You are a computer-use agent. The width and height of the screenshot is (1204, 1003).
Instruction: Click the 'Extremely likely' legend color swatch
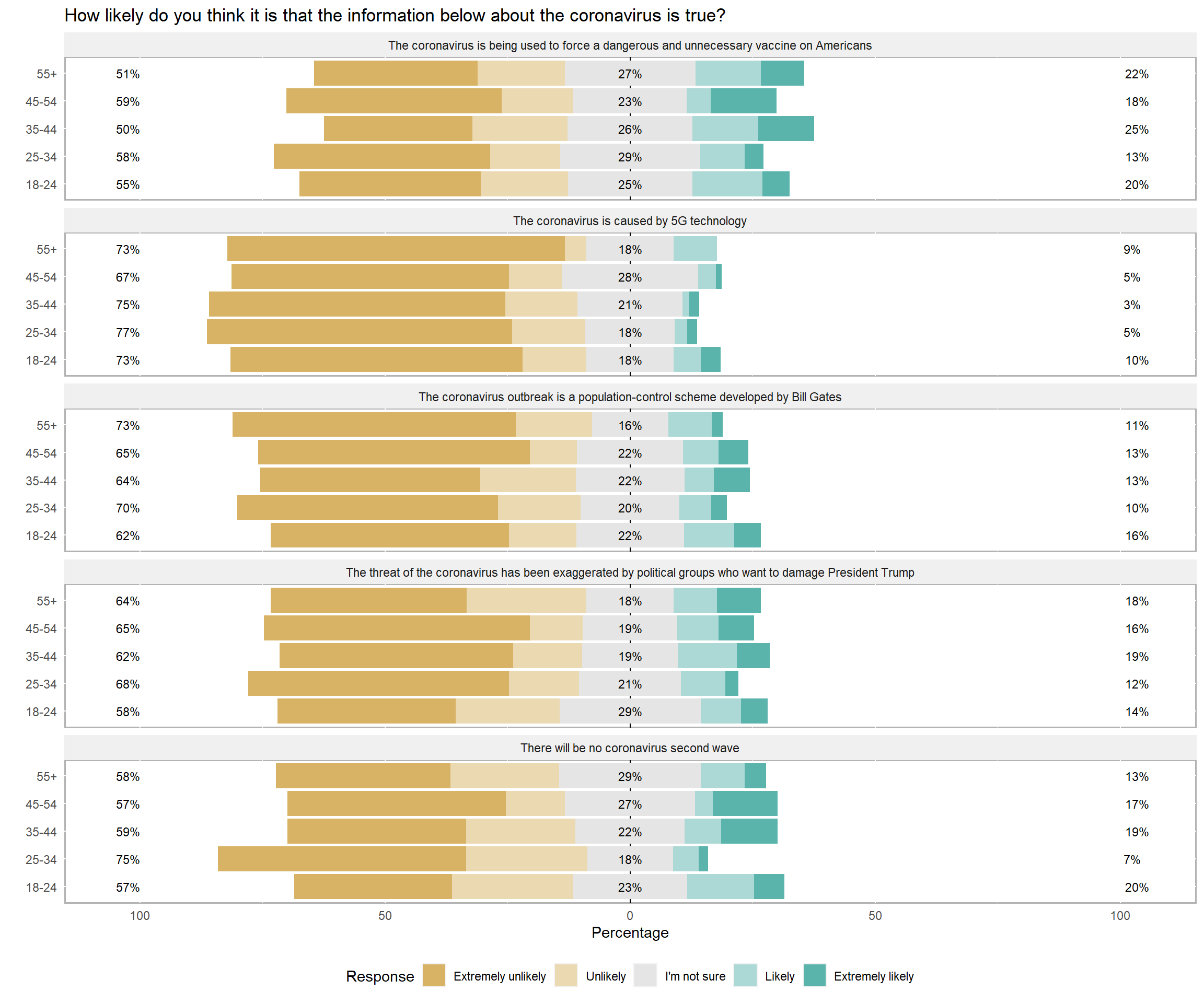(x=814, y=975)
